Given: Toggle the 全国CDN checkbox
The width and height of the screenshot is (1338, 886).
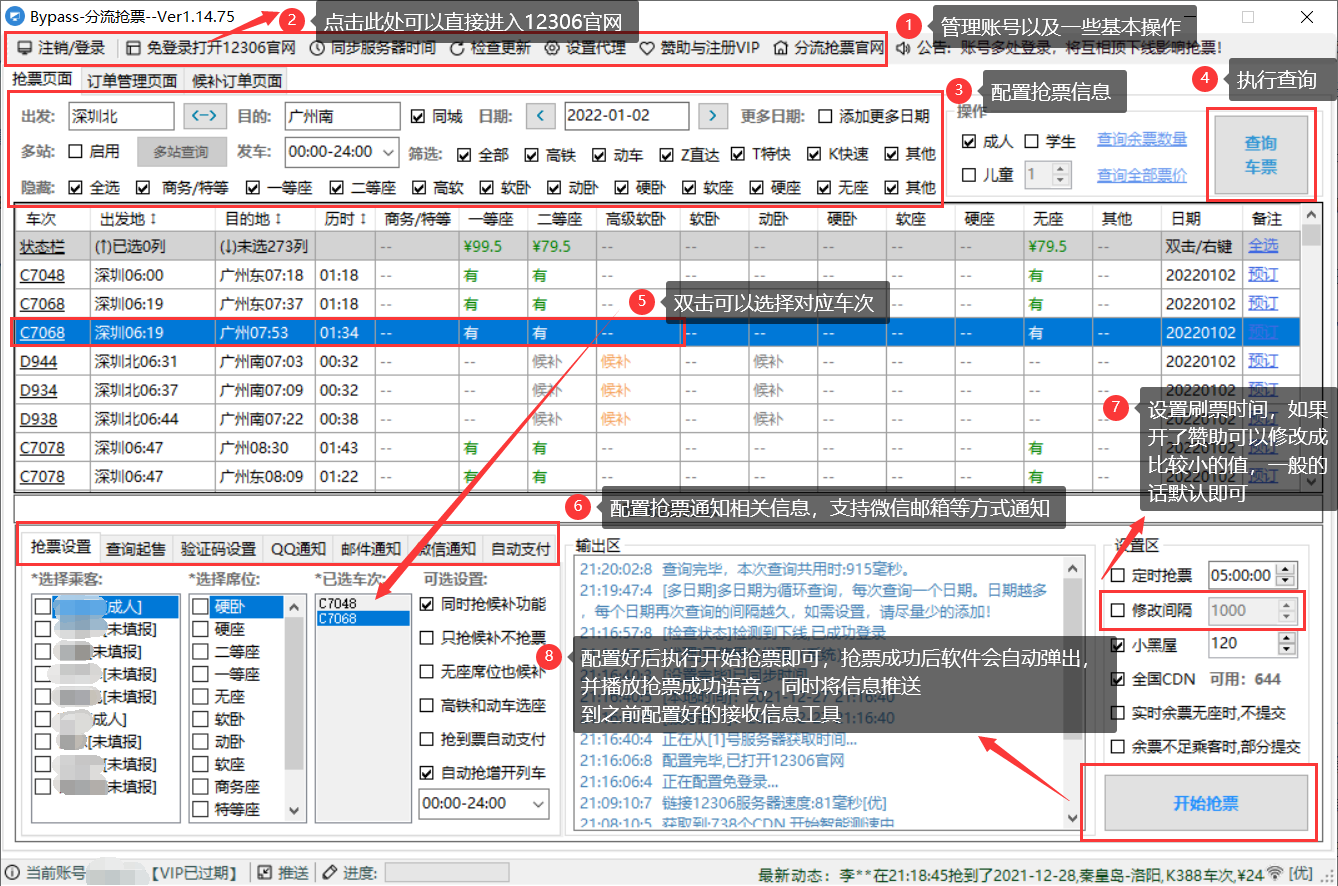Looking at the screenshot, I should (x=1118, y=679).
